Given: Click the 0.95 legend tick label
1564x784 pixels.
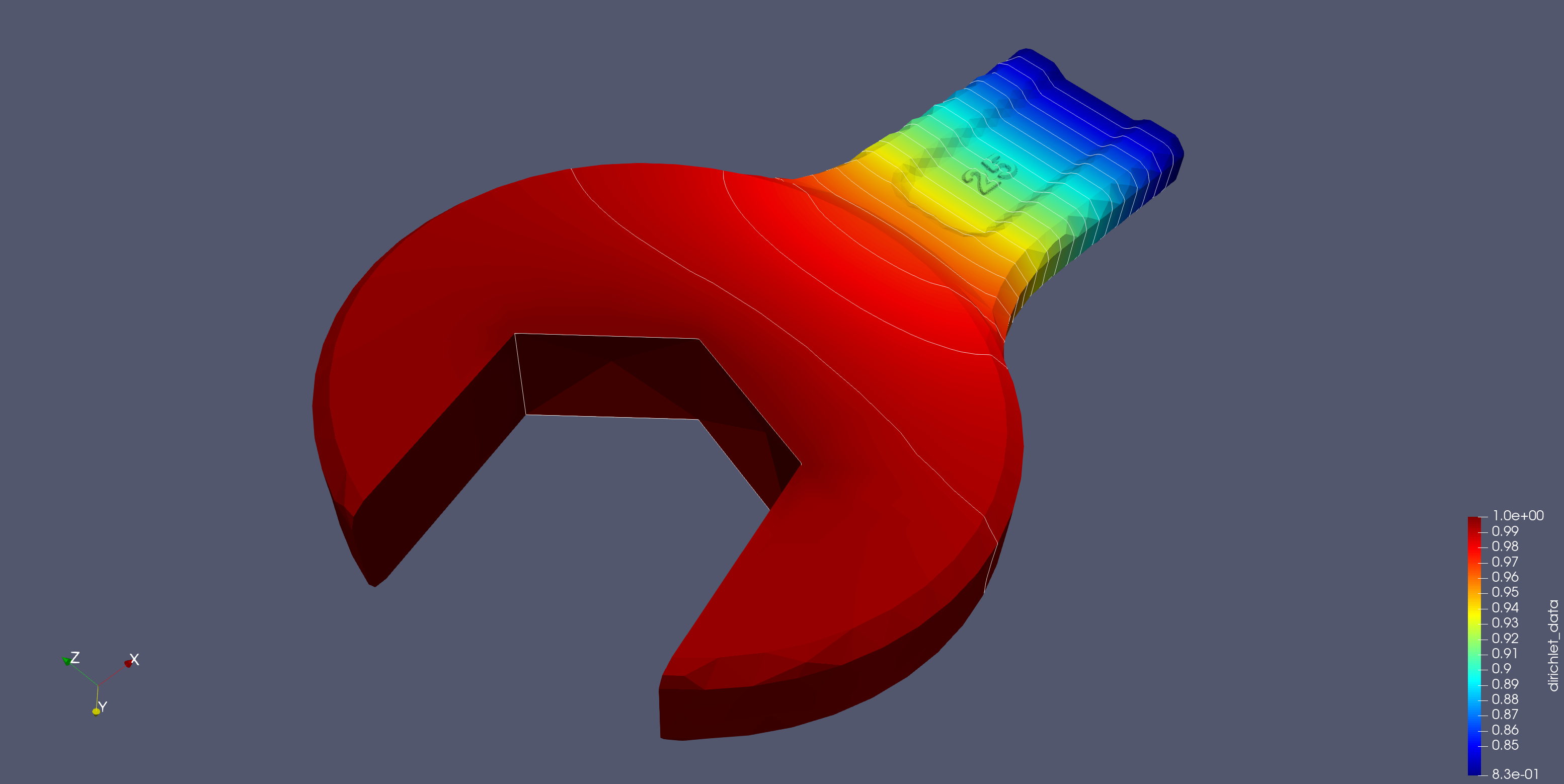Looking at the screenshot, I should click(1505, 592).
